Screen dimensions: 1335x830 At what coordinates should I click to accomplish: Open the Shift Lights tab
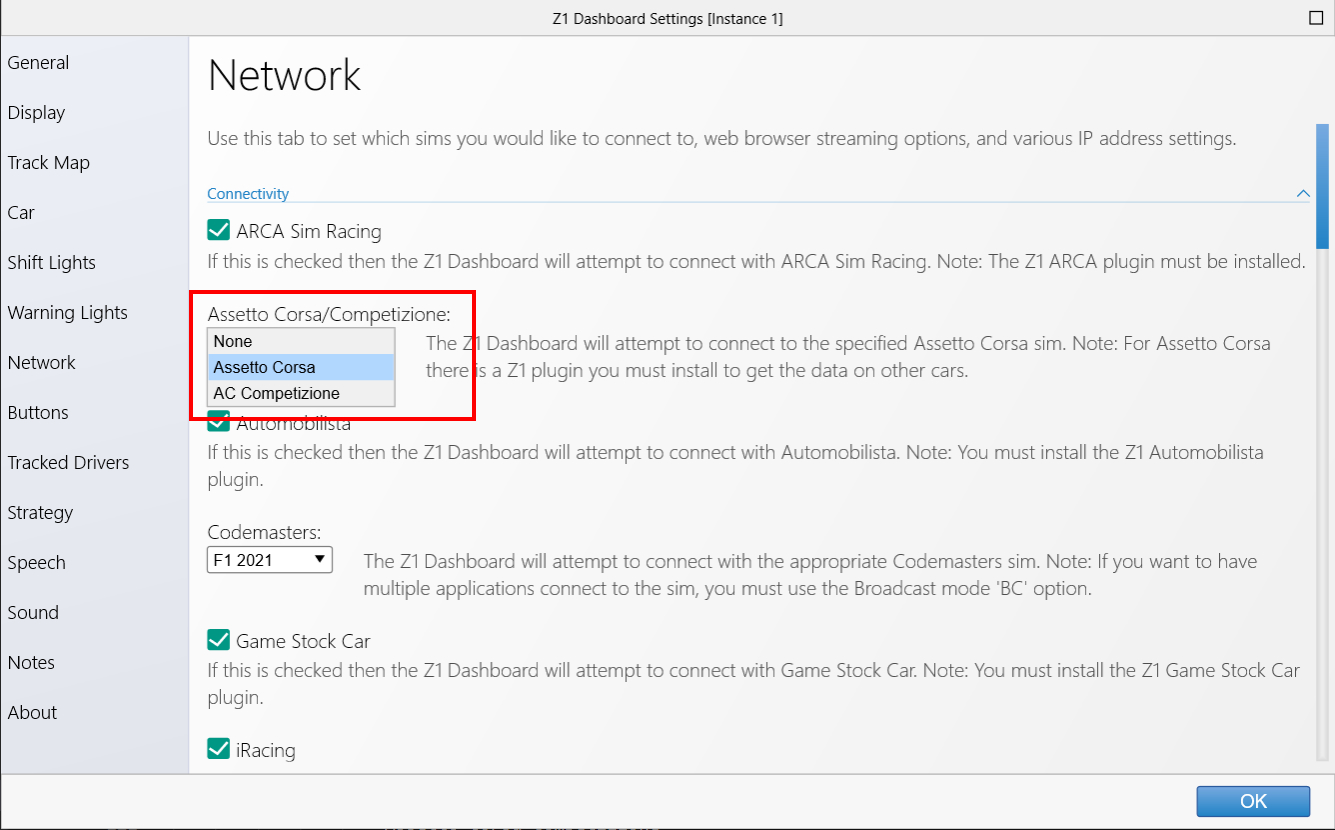pyautogui.click(x=52, y=263)
